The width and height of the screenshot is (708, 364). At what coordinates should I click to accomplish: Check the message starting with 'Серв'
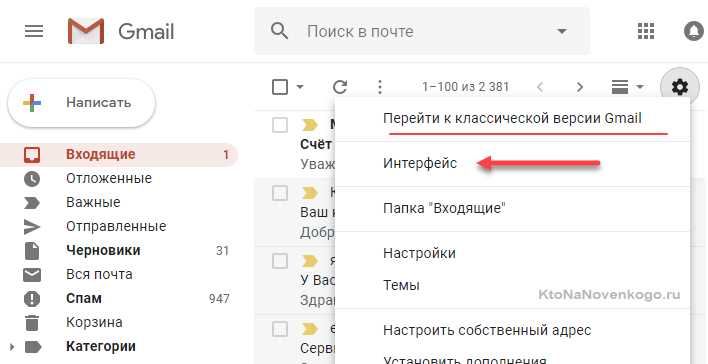[280, 329]
